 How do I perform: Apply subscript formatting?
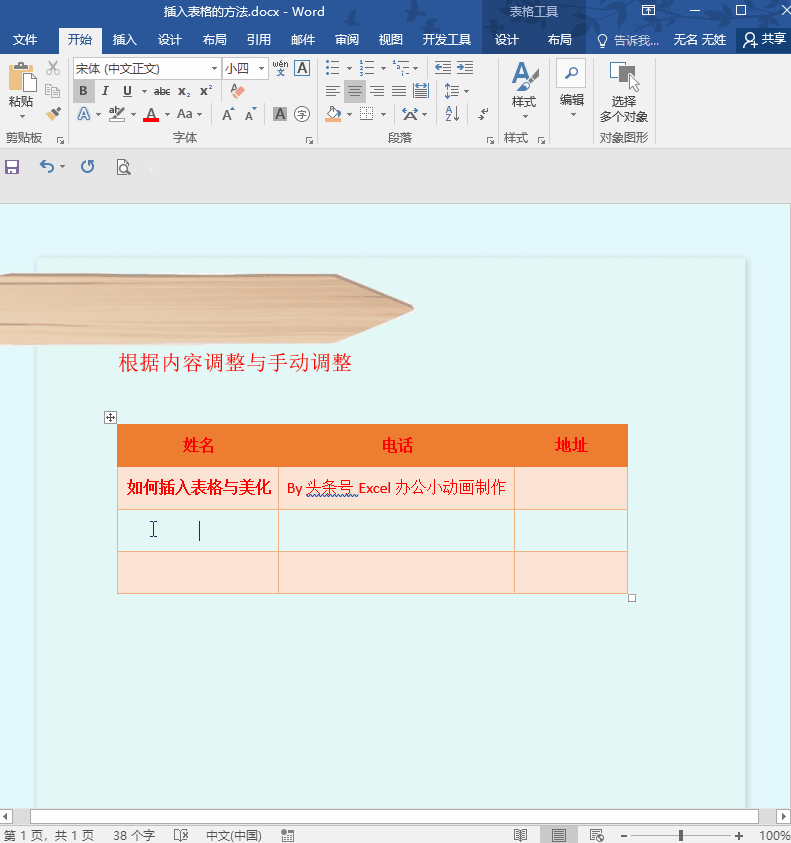(x=184, y=91)
